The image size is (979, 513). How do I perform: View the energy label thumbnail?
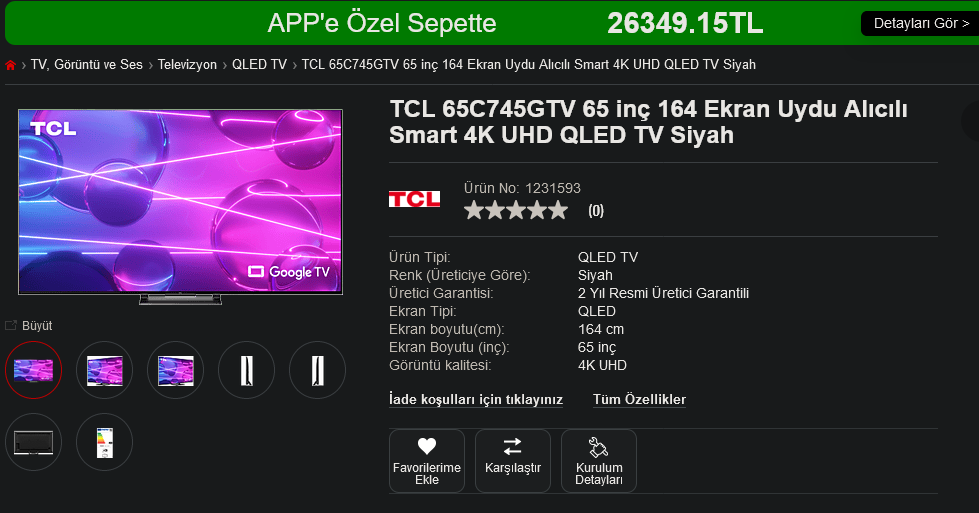click(104, 442)
